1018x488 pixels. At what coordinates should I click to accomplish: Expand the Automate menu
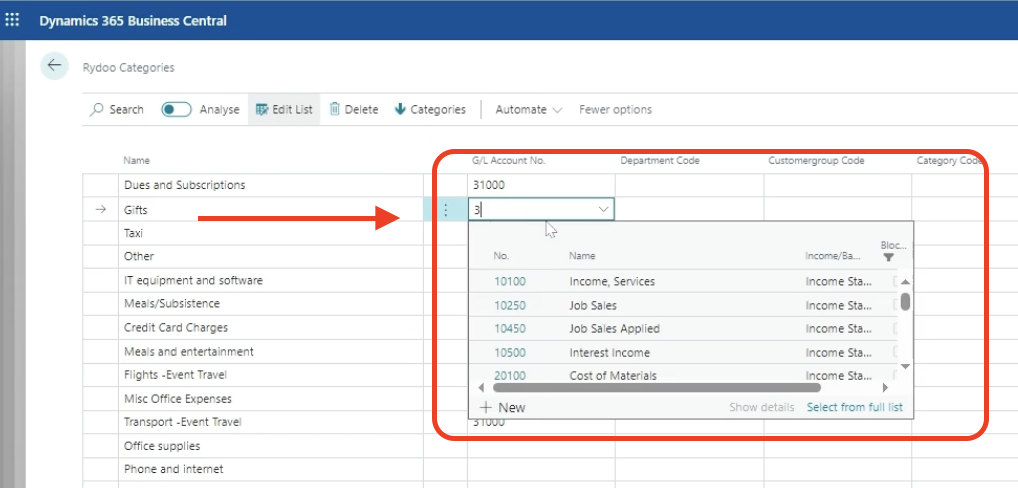coord(528,110)
